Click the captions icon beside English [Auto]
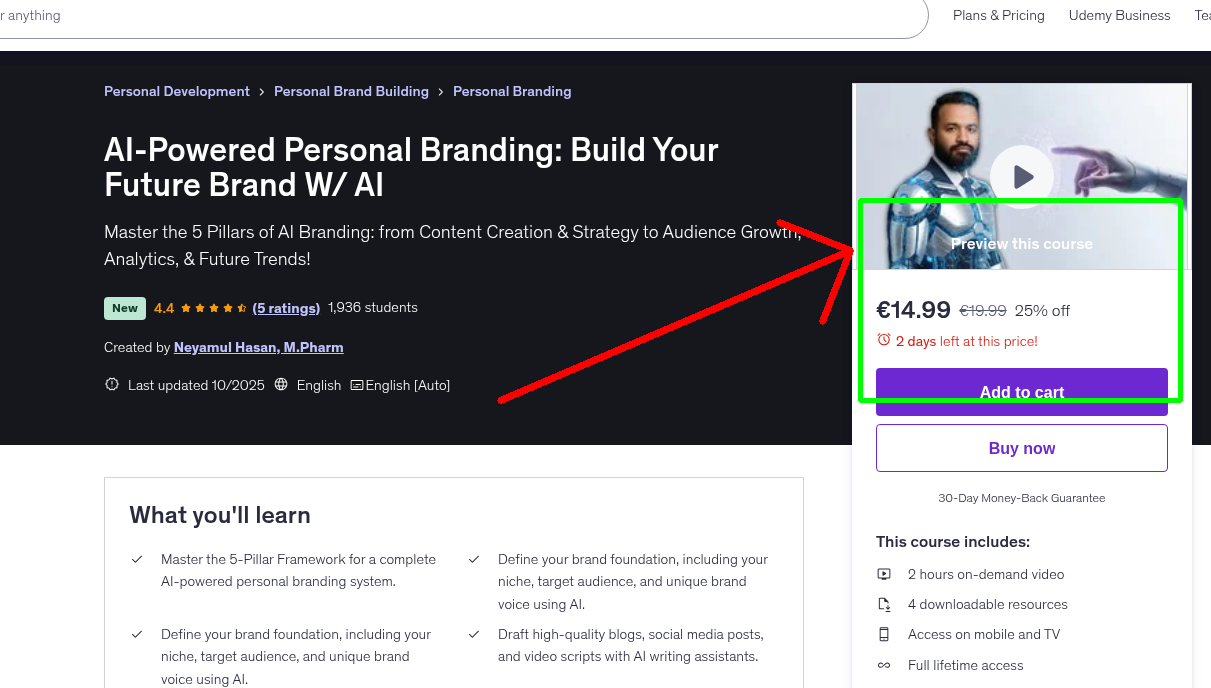1211x688 pixels. point(356,385)
